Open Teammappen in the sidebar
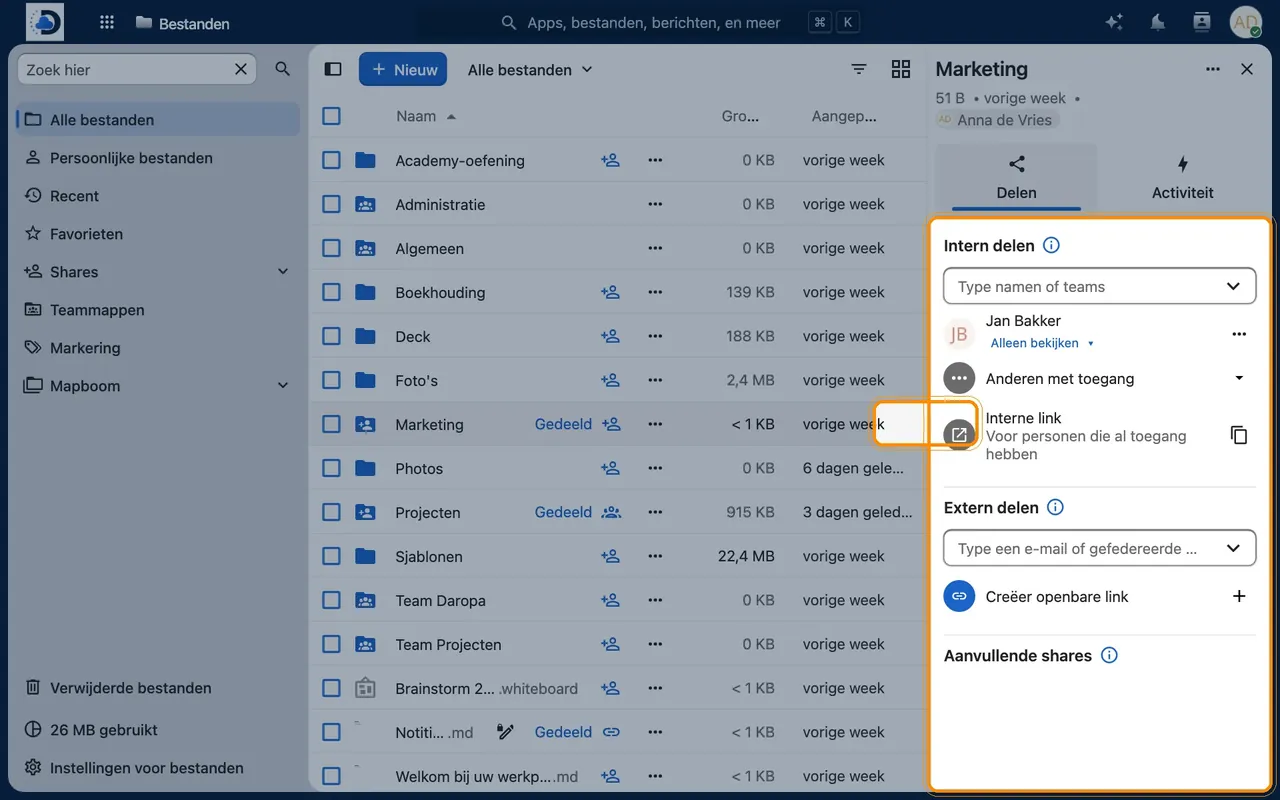Image resolution: width=1280 pixels, height=800 pixels. point(158,310)
